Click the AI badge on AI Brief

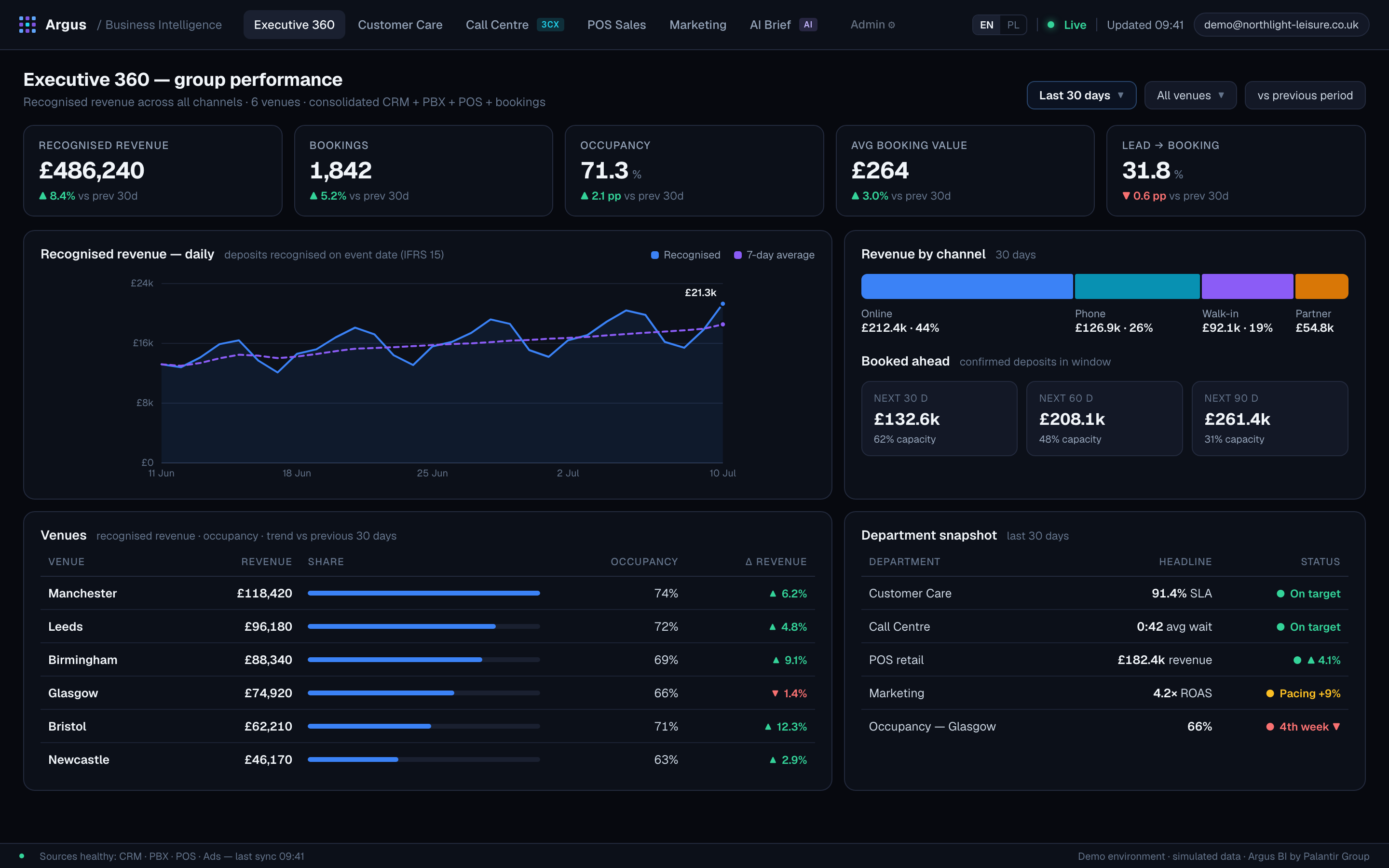[x=807, y=25]
